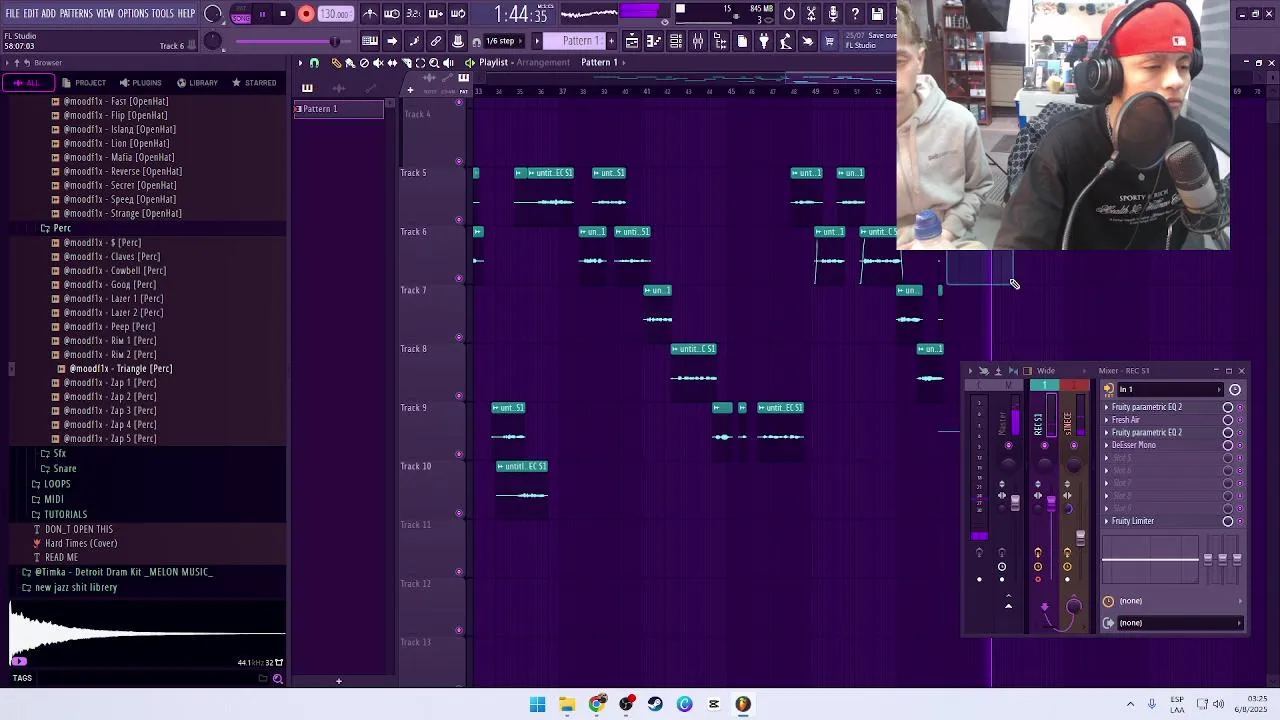Click the Master mixer volume fader

[x=1015, y=502]
